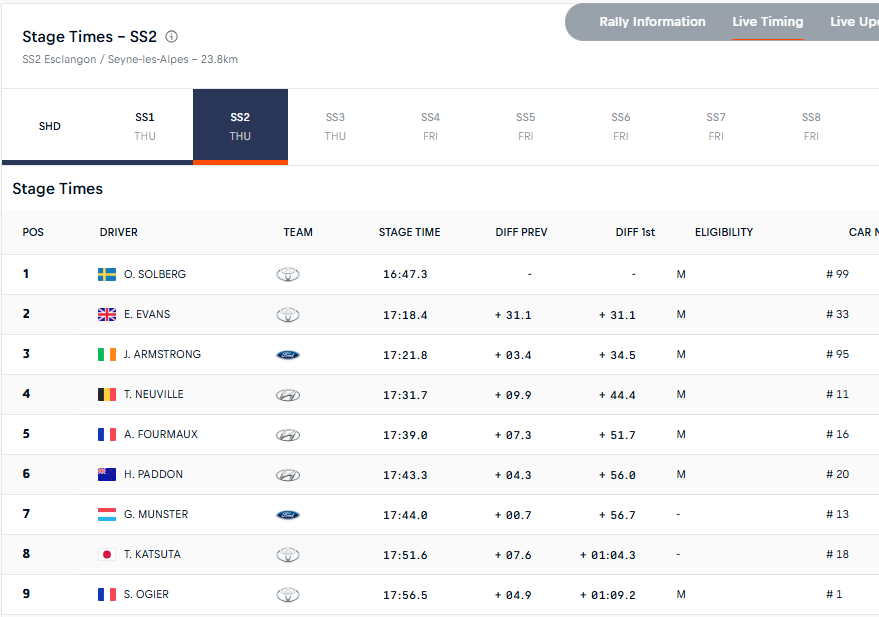The image size is (879, 617).
Task: Click the info icon beside Stage Times title
Action: pos(171,37)
